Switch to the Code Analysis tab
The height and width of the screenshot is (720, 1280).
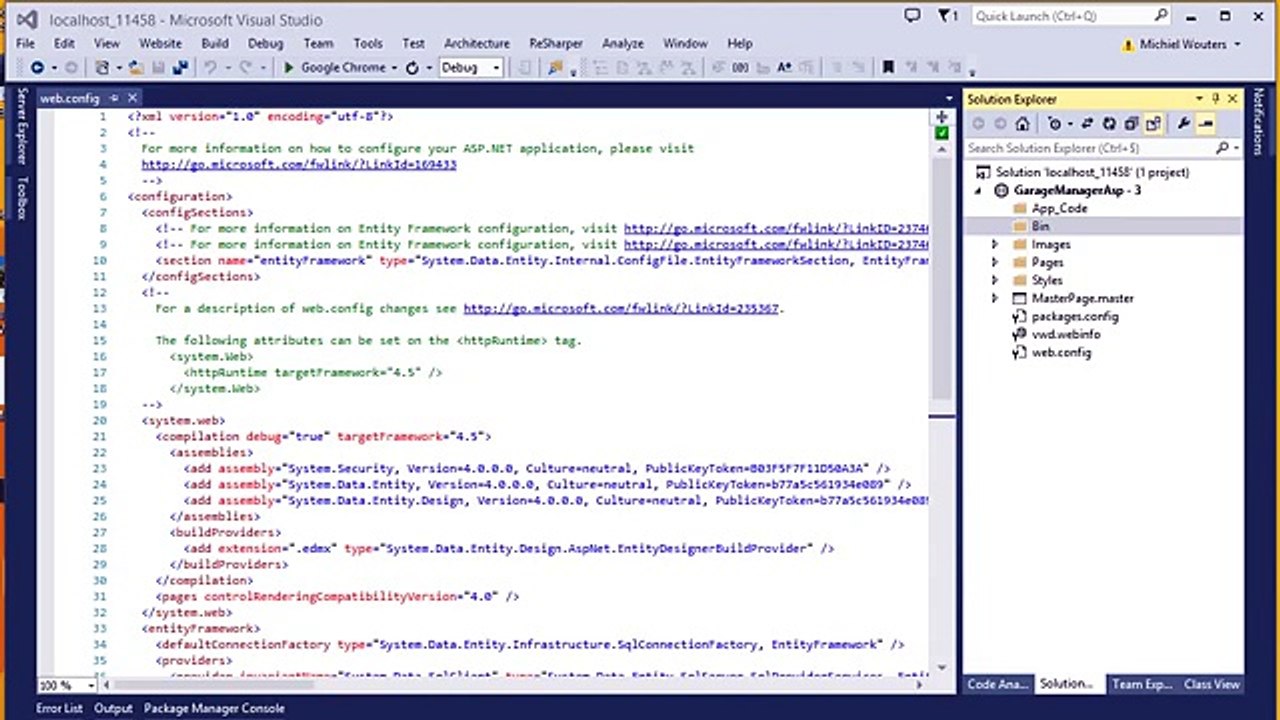point(996,685)
